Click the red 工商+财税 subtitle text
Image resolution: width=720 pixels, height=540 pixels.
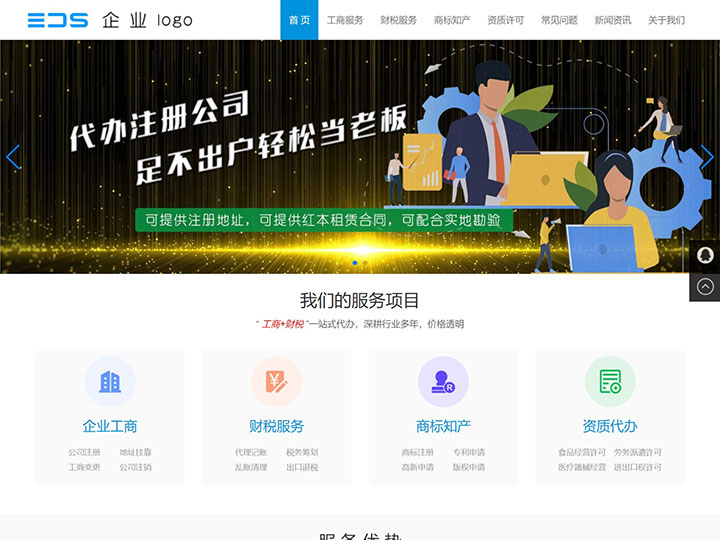point(282,324)
